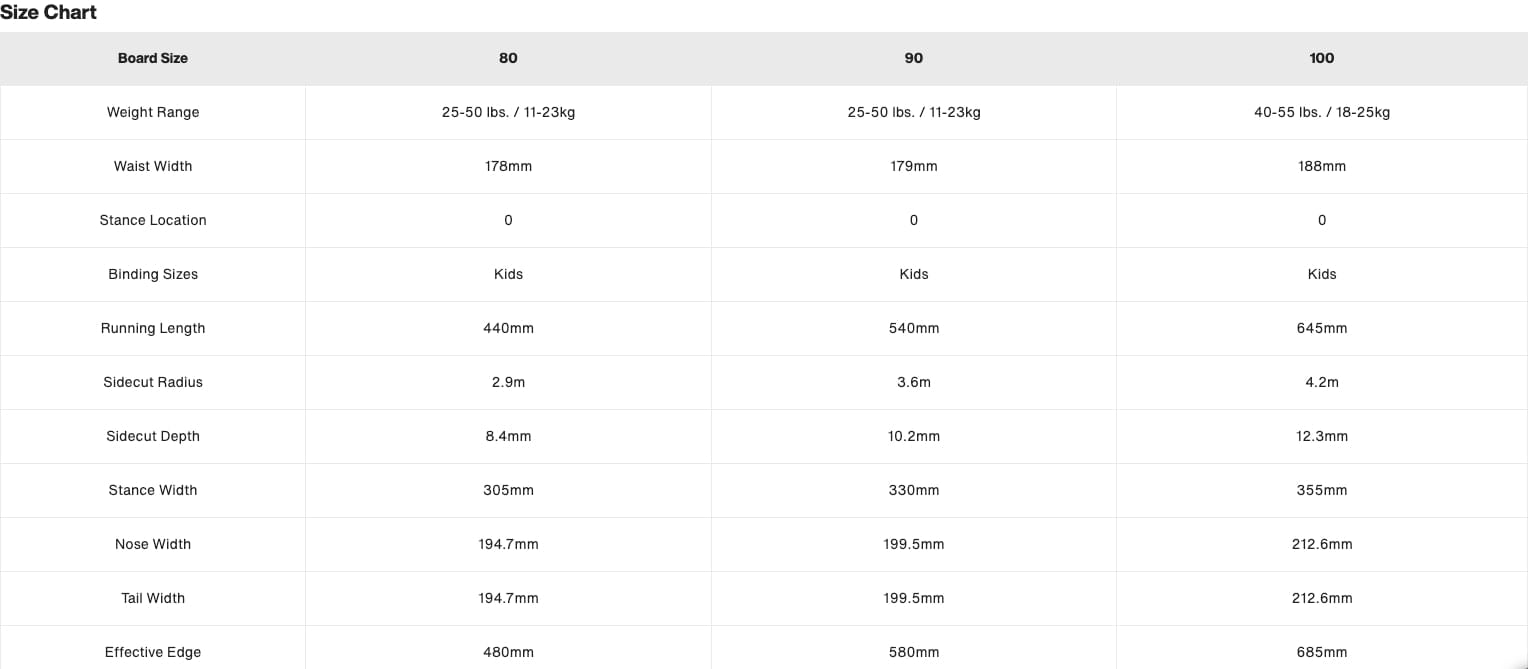Select the 90 board size column header
1528x669 pixels.
tap(913, 58)
